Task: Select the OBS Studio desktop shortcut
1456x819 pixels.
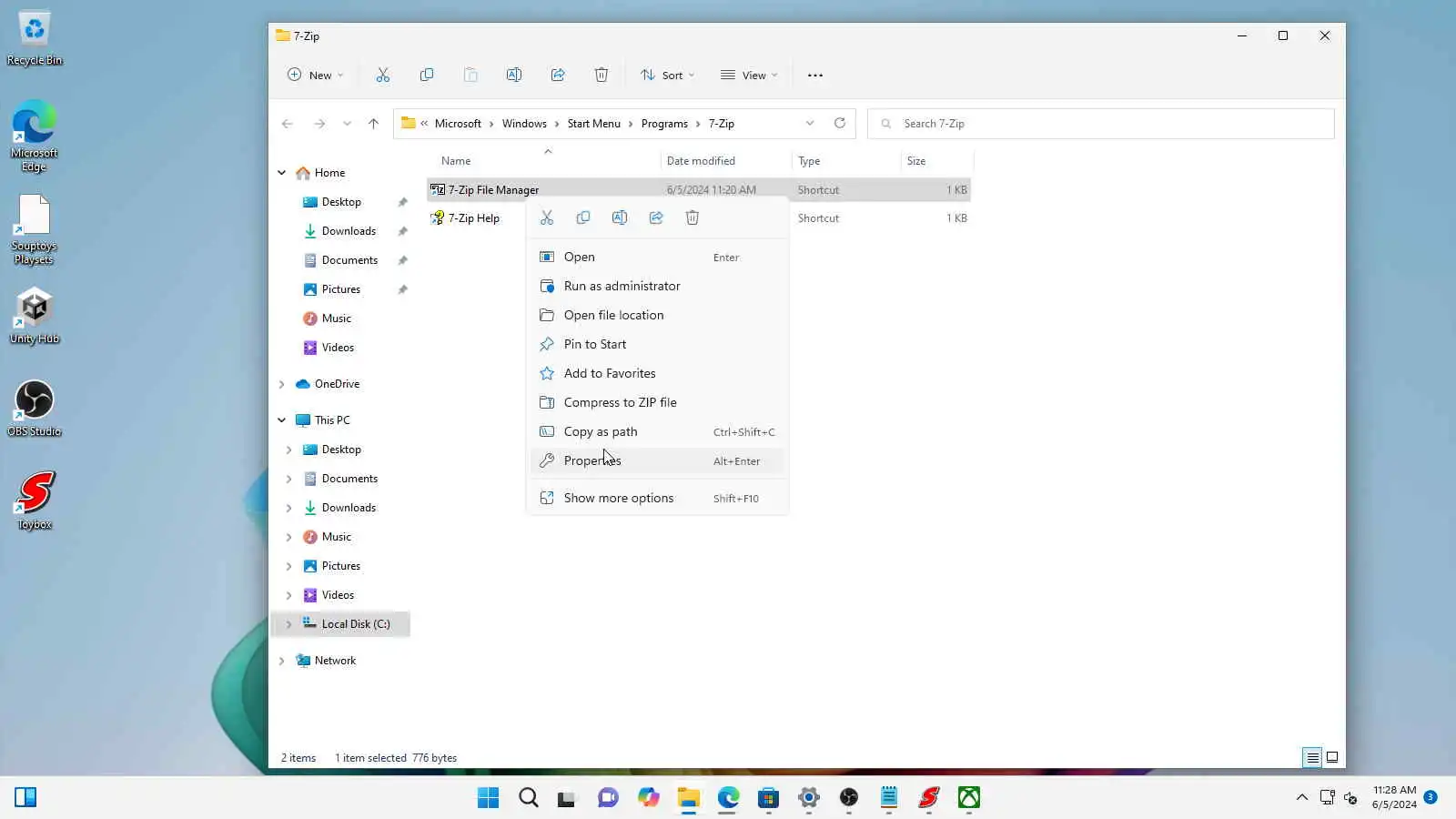Action: tap(35, 409)
